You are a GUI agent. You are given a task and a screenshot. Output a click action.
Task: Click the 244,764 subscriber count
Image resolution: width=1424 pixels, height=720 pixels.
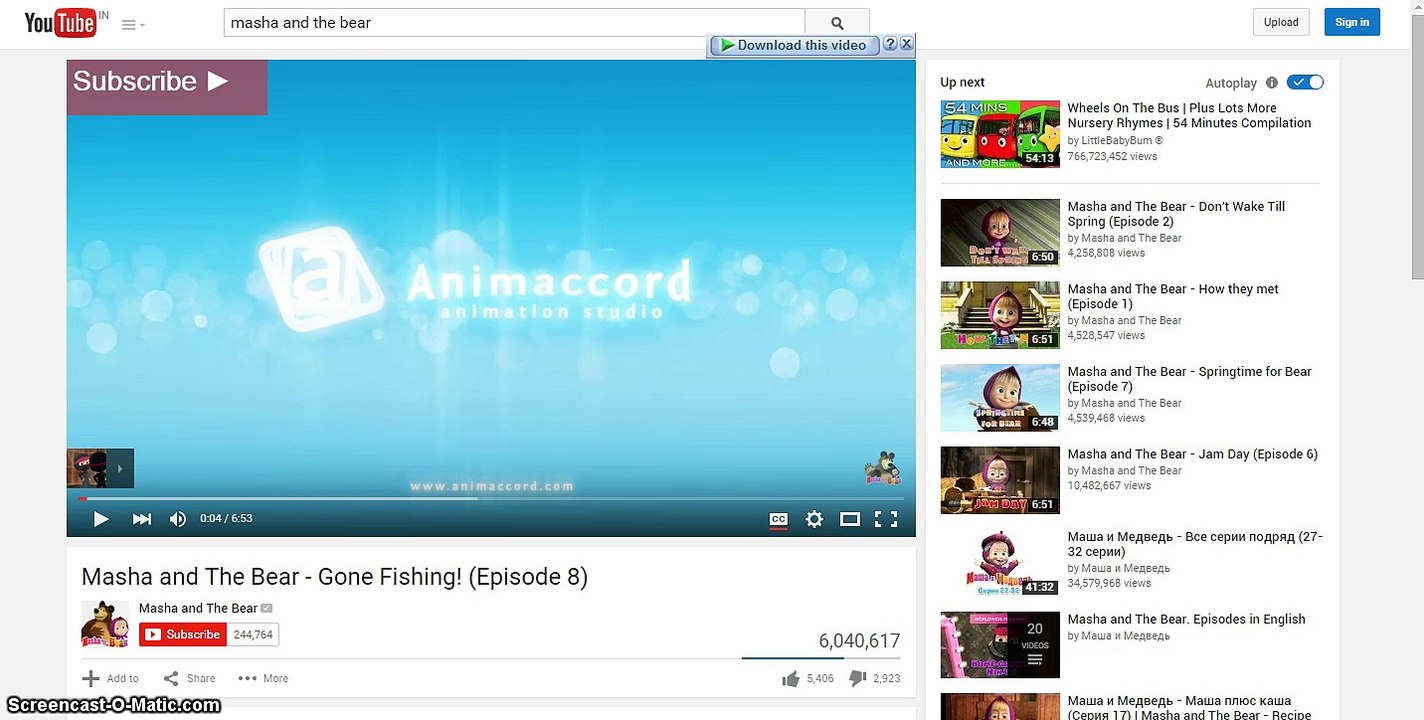pos(253,634)
